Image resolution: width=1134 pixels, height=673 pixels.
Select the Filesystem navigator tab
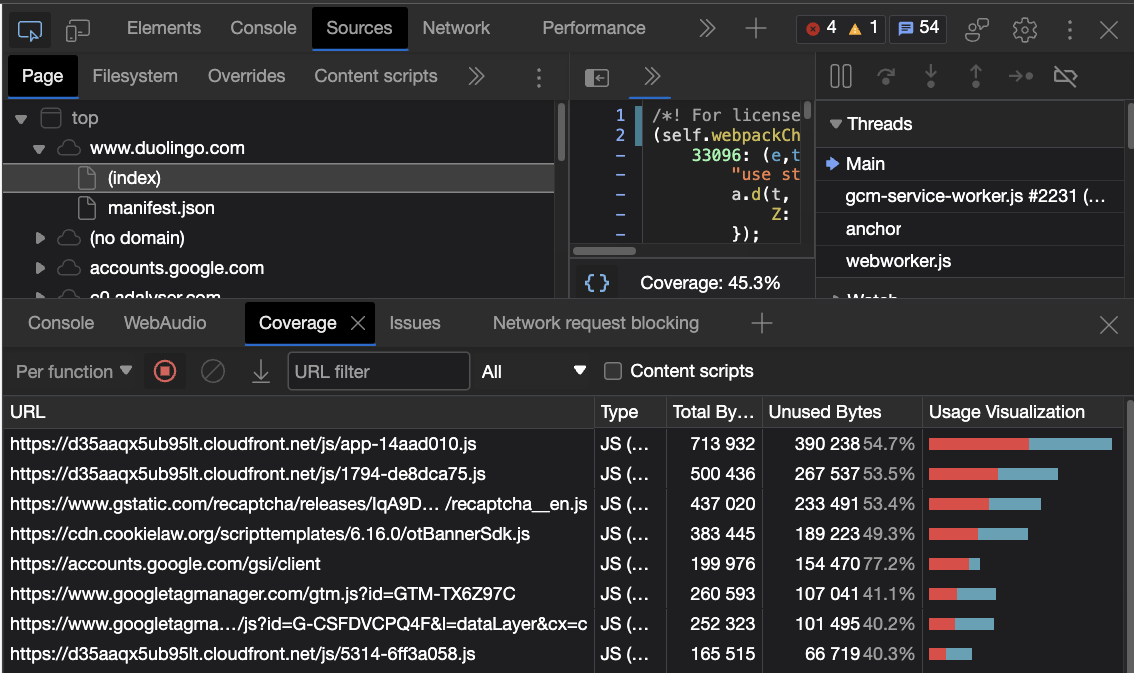[x=135, y=76]
